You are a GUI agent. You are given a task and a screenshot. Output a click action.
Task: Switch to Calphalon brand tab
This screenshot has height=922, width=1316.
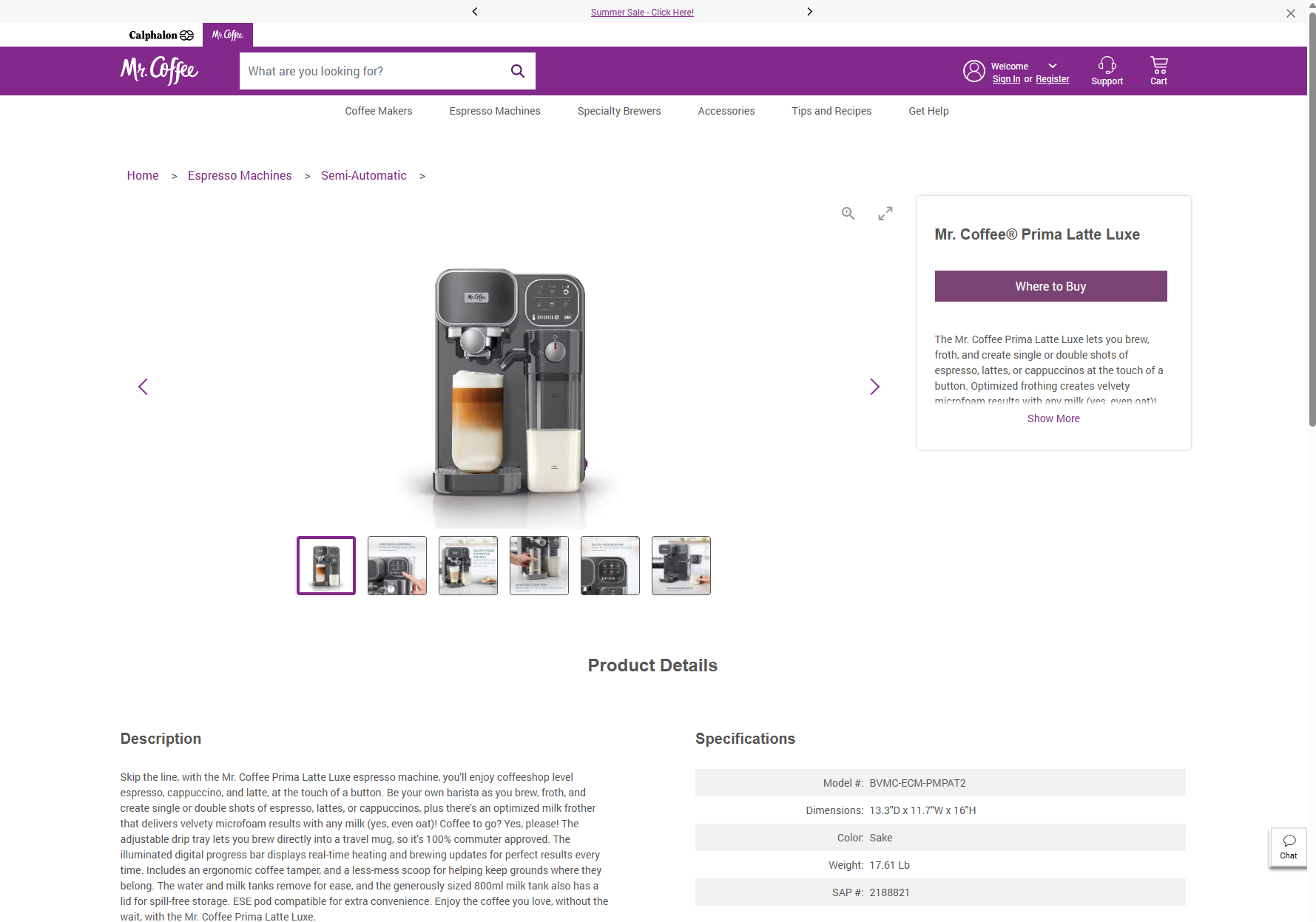point(161,35)
